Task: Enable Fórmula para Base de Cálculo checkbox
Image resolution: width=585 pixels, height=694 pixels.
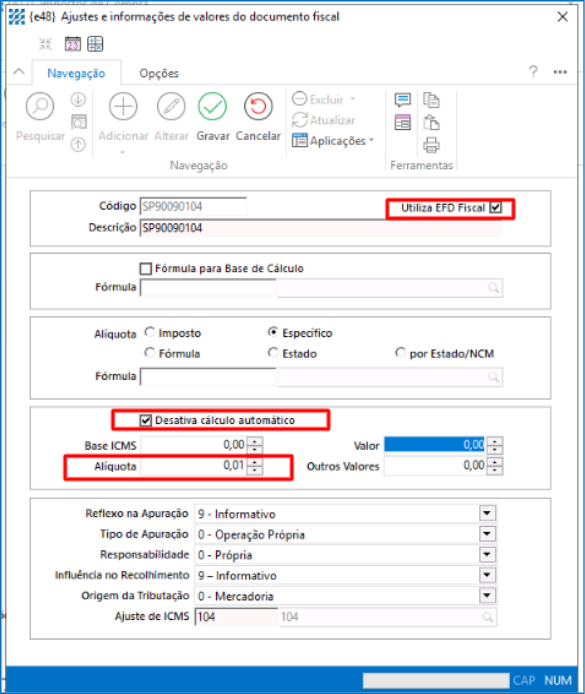Action: [145, 269]
